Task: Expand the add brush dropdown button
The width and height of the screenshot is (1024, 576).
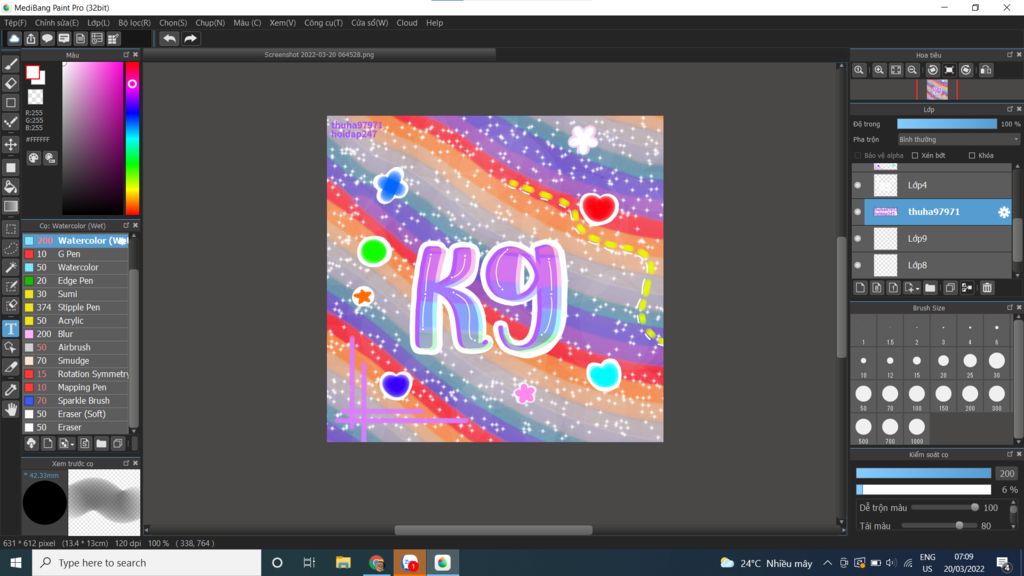Action: (x=66, y=443)
